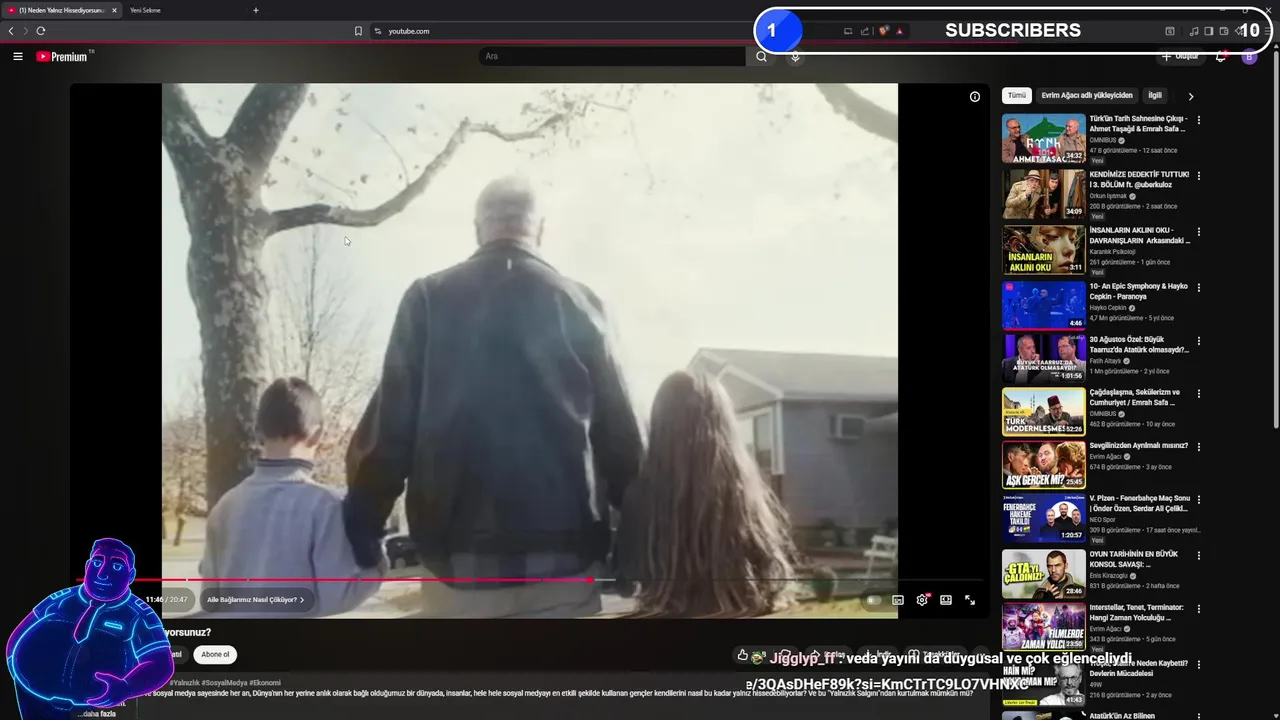
Task: Open thumbnail of '30 Ağustos Özel' video
Action: pos(1043,357)
